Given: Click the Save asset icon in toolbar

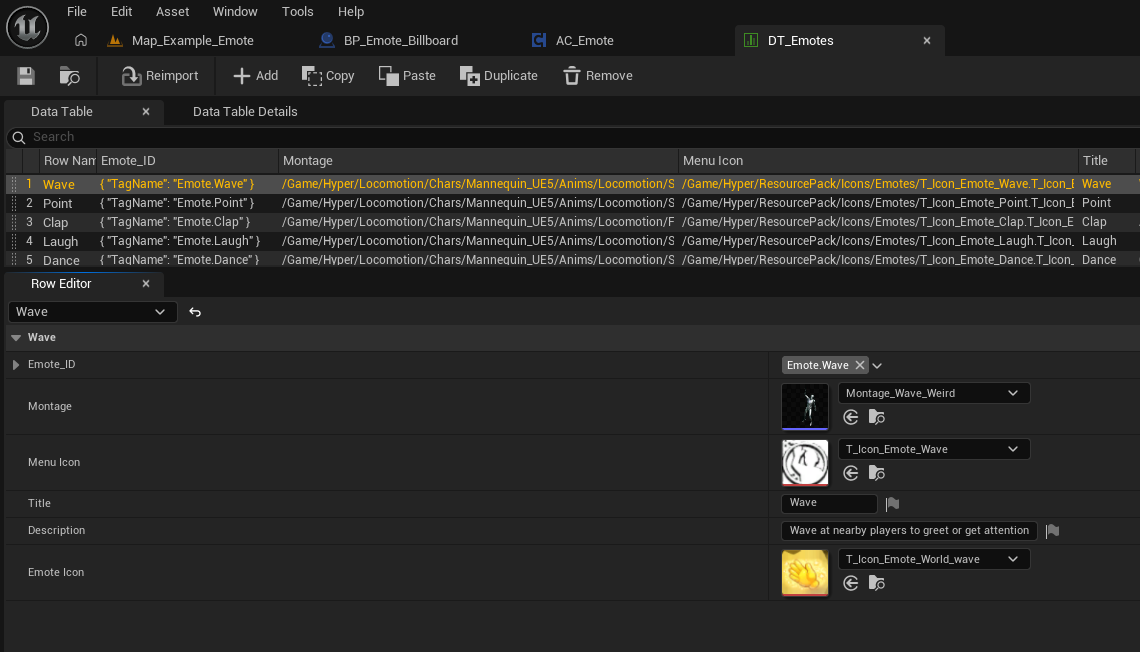Looking at the screenshot, I should pos(26,76).
